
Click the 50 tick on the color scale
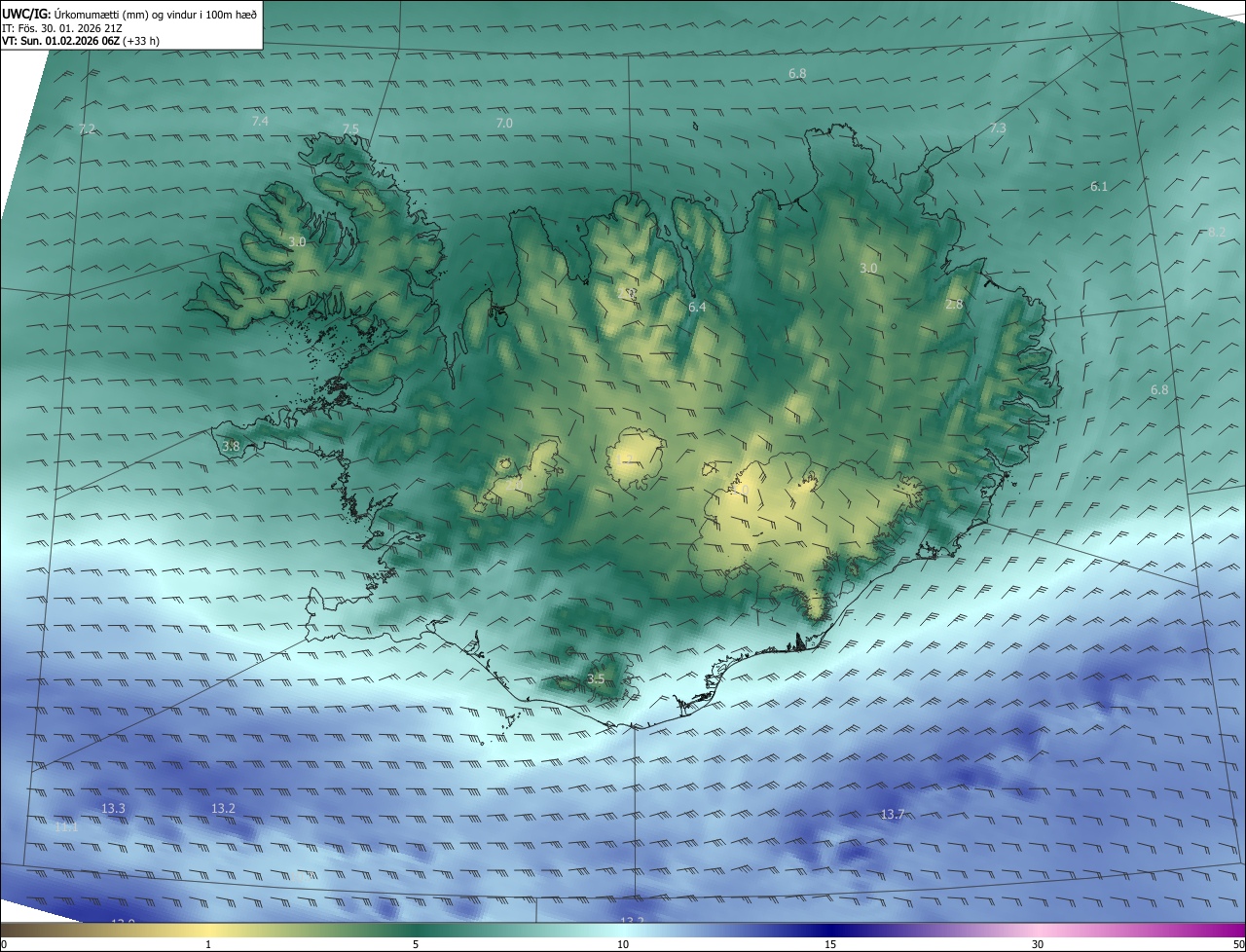tap(1238, 944)
